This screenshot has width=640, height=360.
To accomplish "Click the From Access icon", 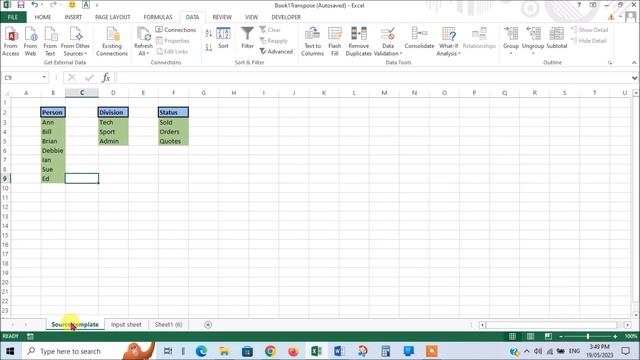I will click(x=11, y=41).
